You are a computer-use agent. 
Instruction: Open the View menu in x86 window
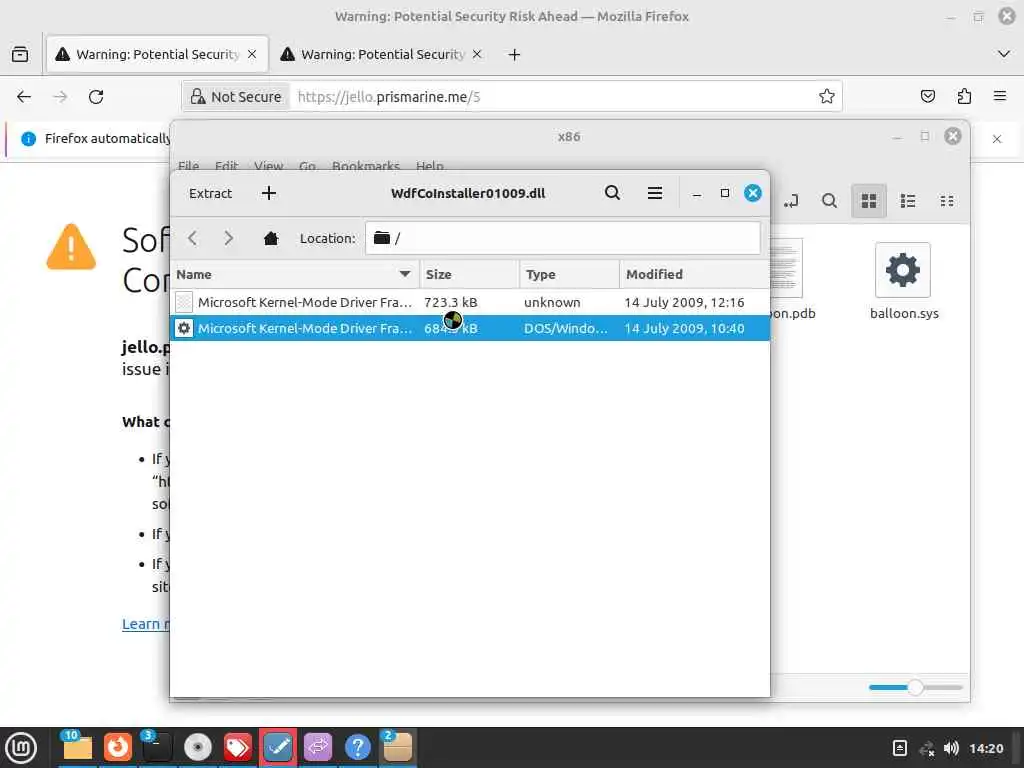click(268, 166)
